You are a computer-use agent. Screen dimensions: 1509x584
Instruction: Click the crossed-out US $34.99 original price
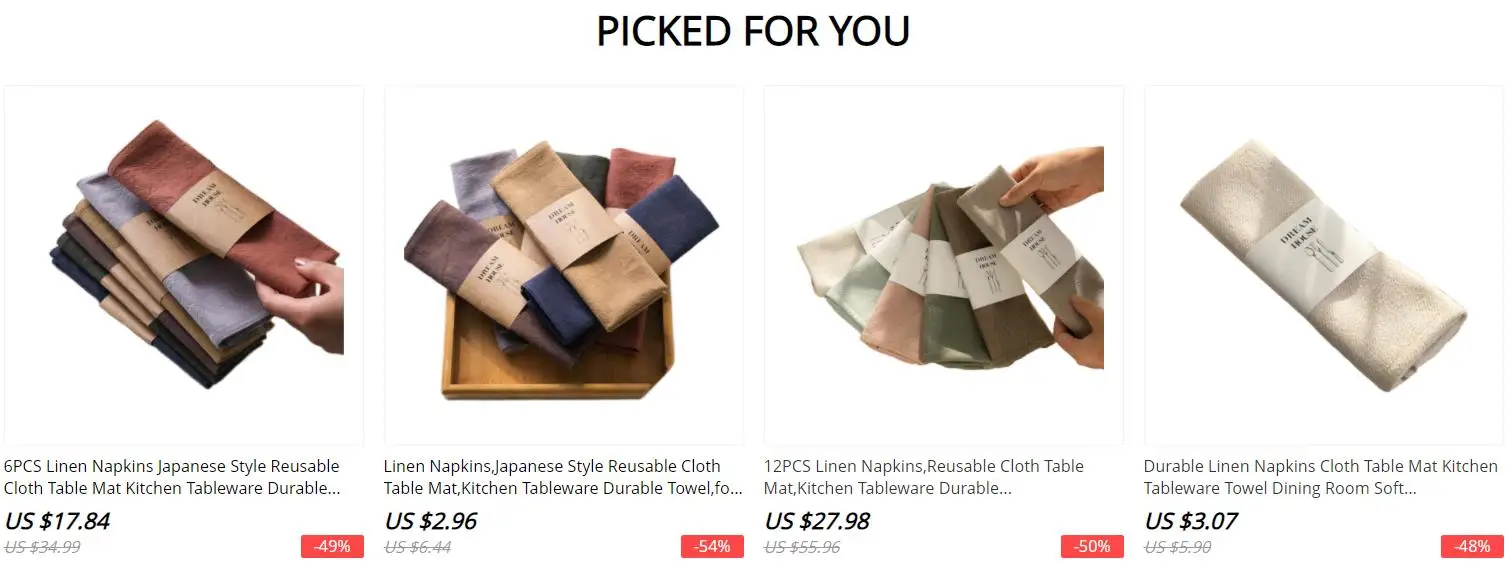42,547
